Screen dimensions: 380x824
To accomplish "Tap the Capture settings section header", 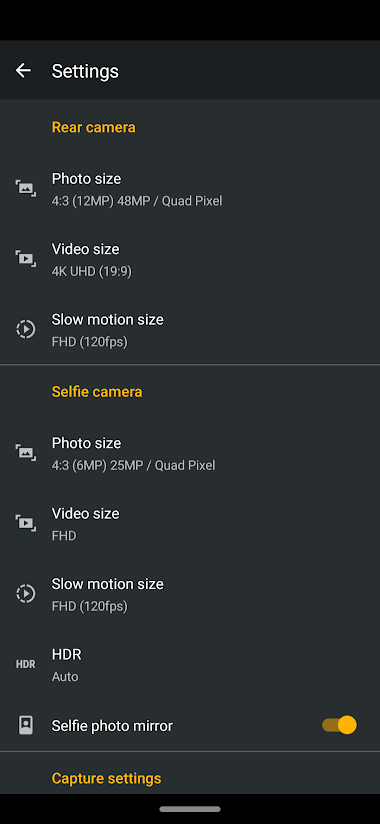I will pyautogui.click(x=106, y=778).
